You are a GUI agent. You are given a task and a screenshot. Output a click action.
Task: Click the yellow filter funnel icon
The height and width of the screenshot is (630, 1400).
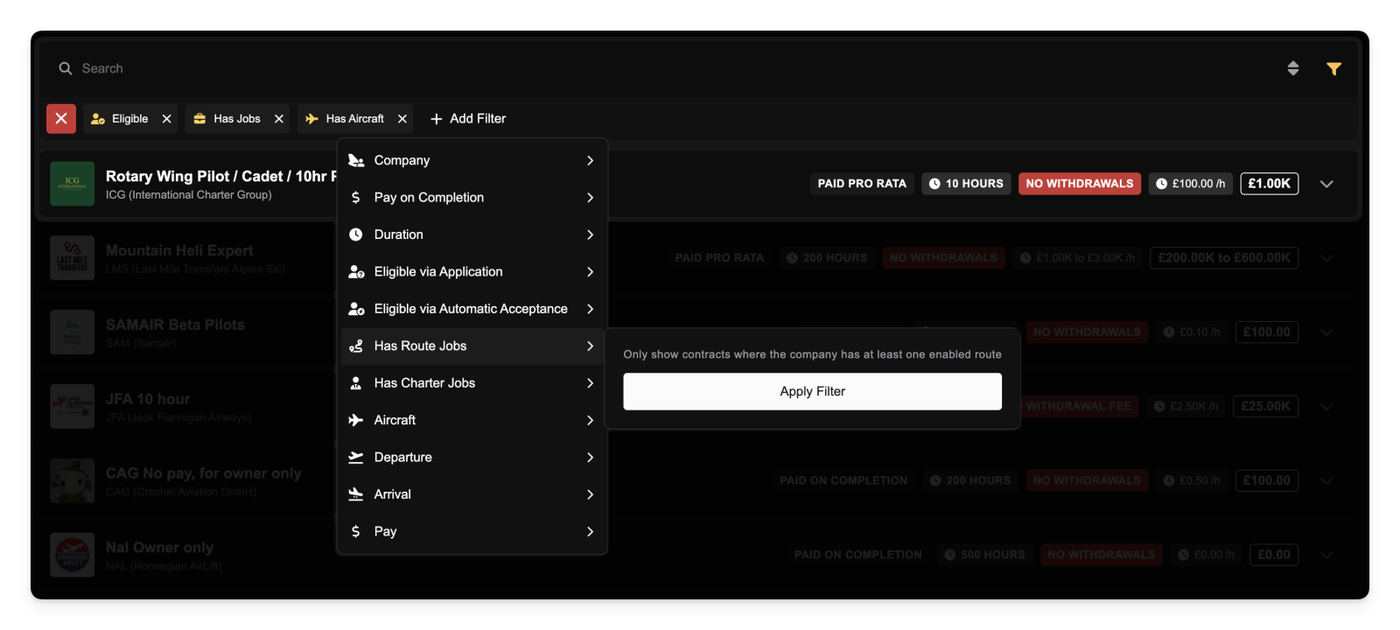[x=1333, y=69]
